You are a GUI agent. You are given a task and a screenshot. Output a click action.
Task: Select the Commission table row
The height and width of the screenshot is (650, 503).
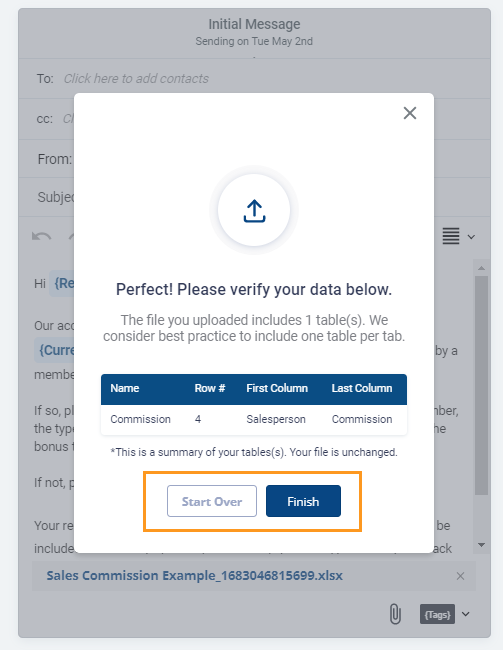tap(254, 420)
